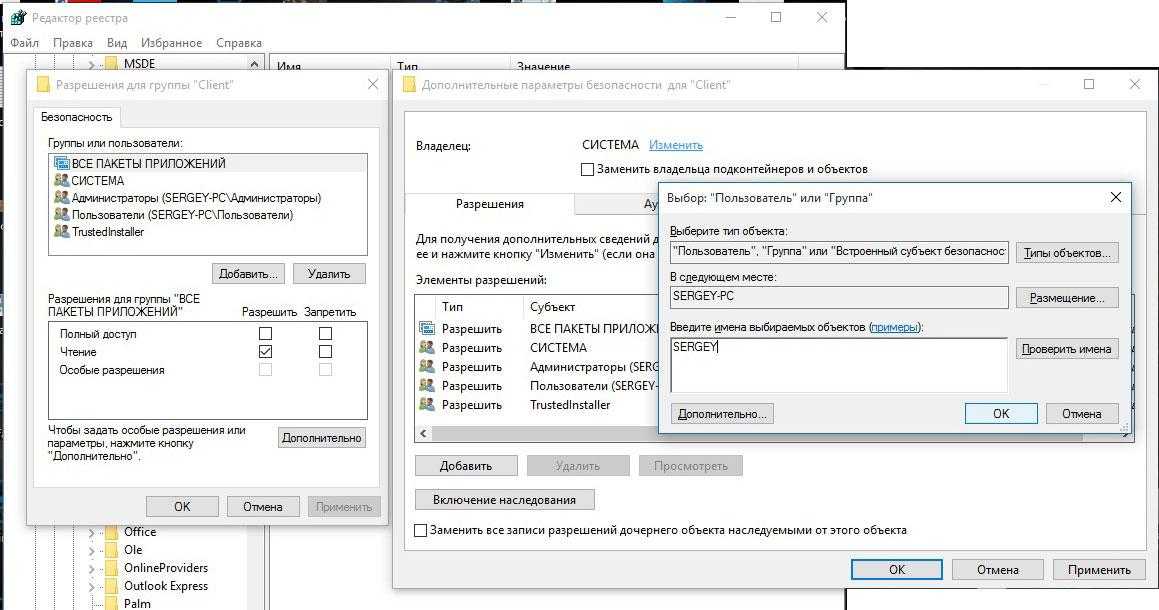
Task: Expand the Outlook Express registry key
Action: point(92,586)
